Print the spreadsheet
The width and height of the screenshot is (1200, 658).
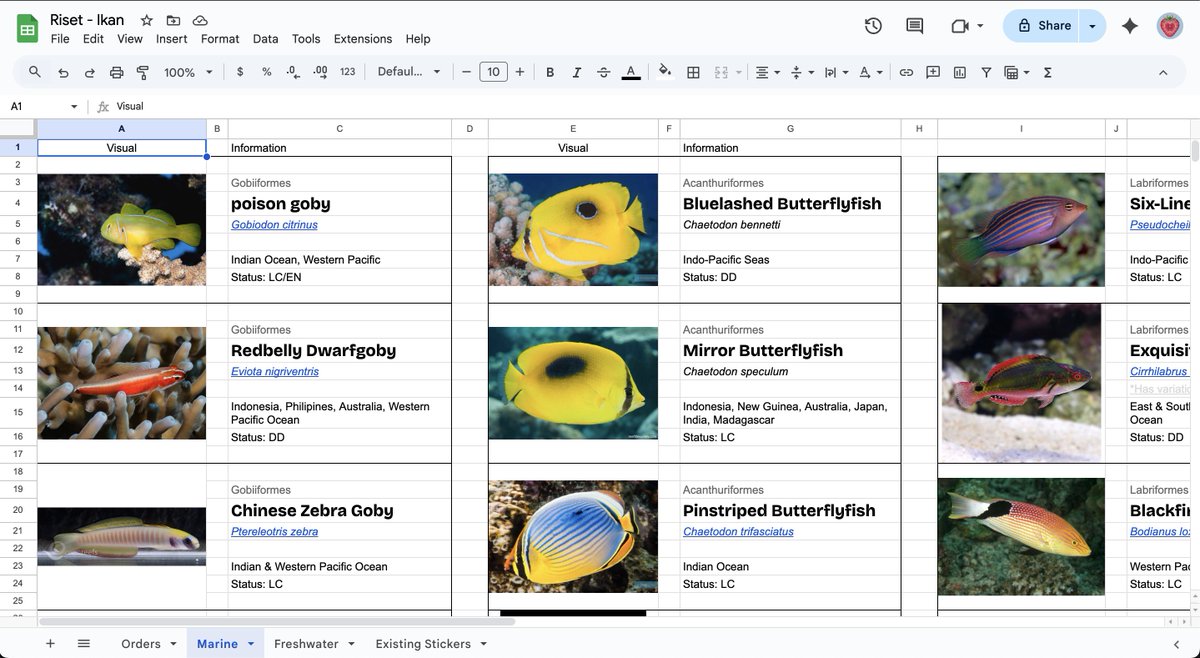tap(116, 72)
